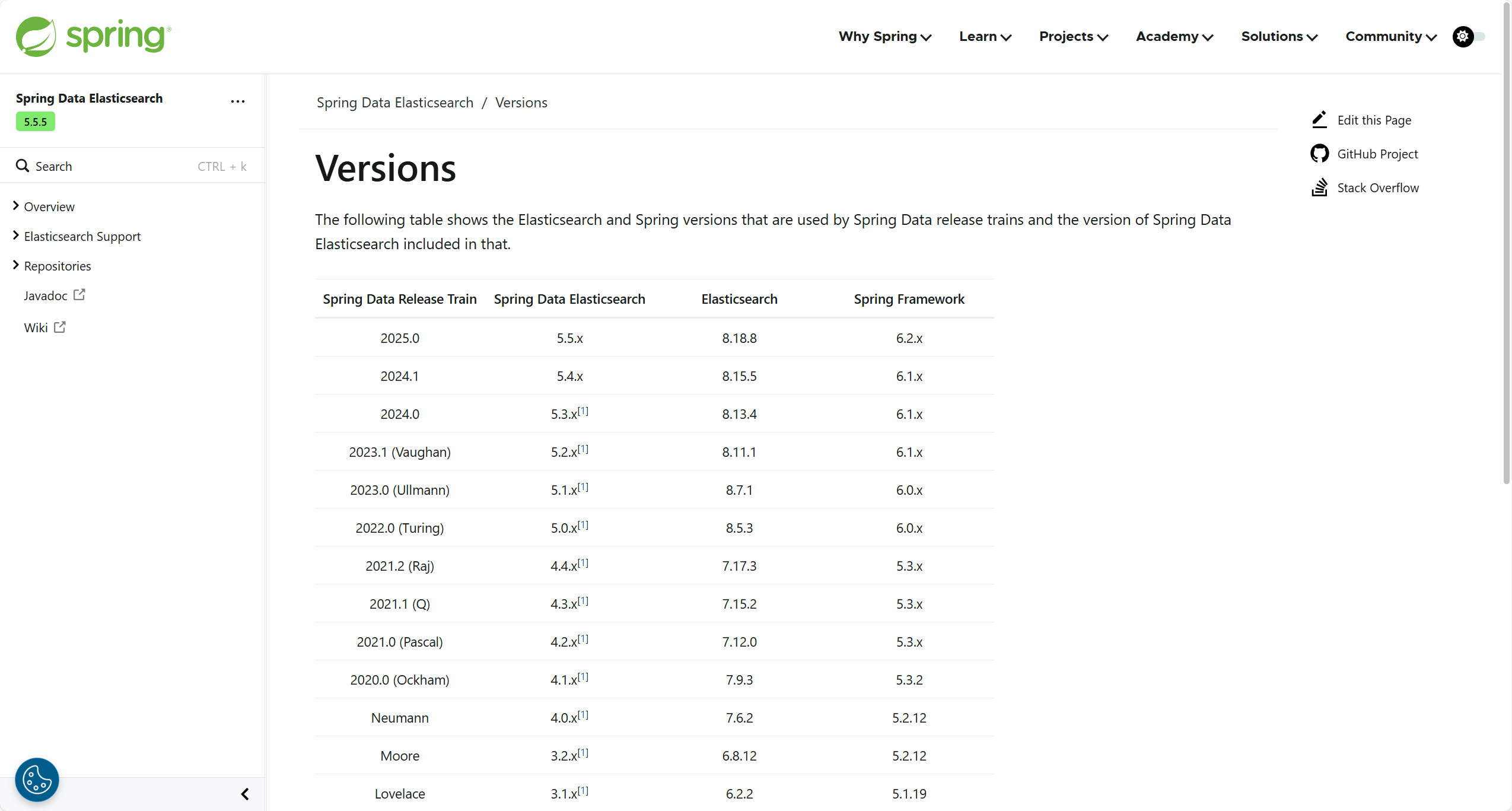Expand the Overview tree section
Viewport: 1512px width, 811px height.
click(x=16, y=206)
